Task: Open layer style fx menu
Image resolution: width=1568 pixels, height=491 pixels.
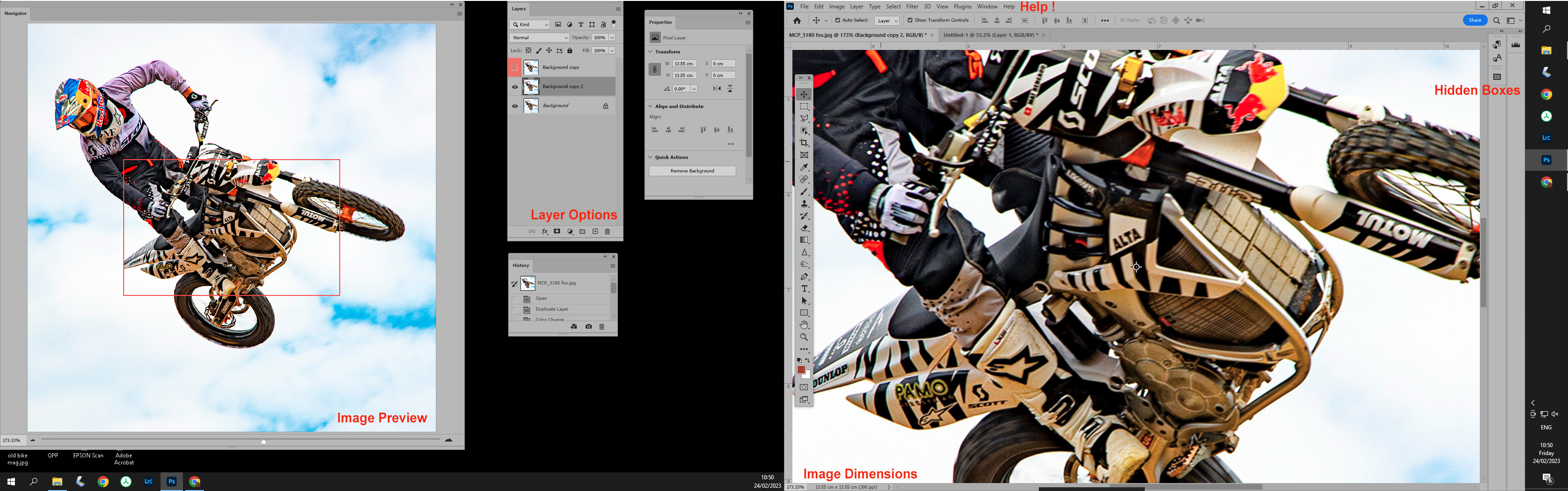Action: click(545, 232)
